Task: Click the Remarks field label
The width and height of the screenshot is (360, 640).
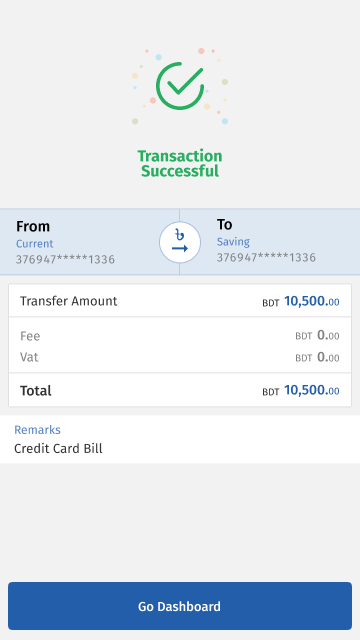Action: tap(38, 430)
